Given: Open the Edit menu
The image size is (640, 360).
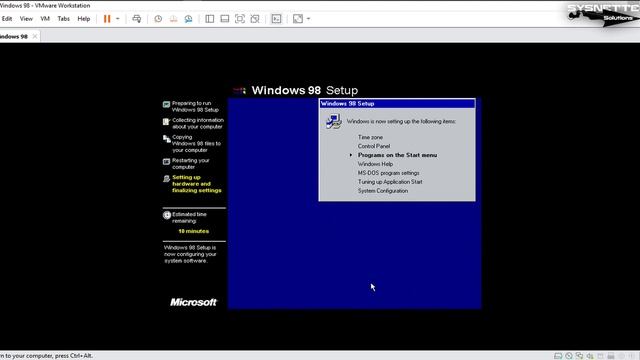Looking at the screenshot, I should pos(7,19).
